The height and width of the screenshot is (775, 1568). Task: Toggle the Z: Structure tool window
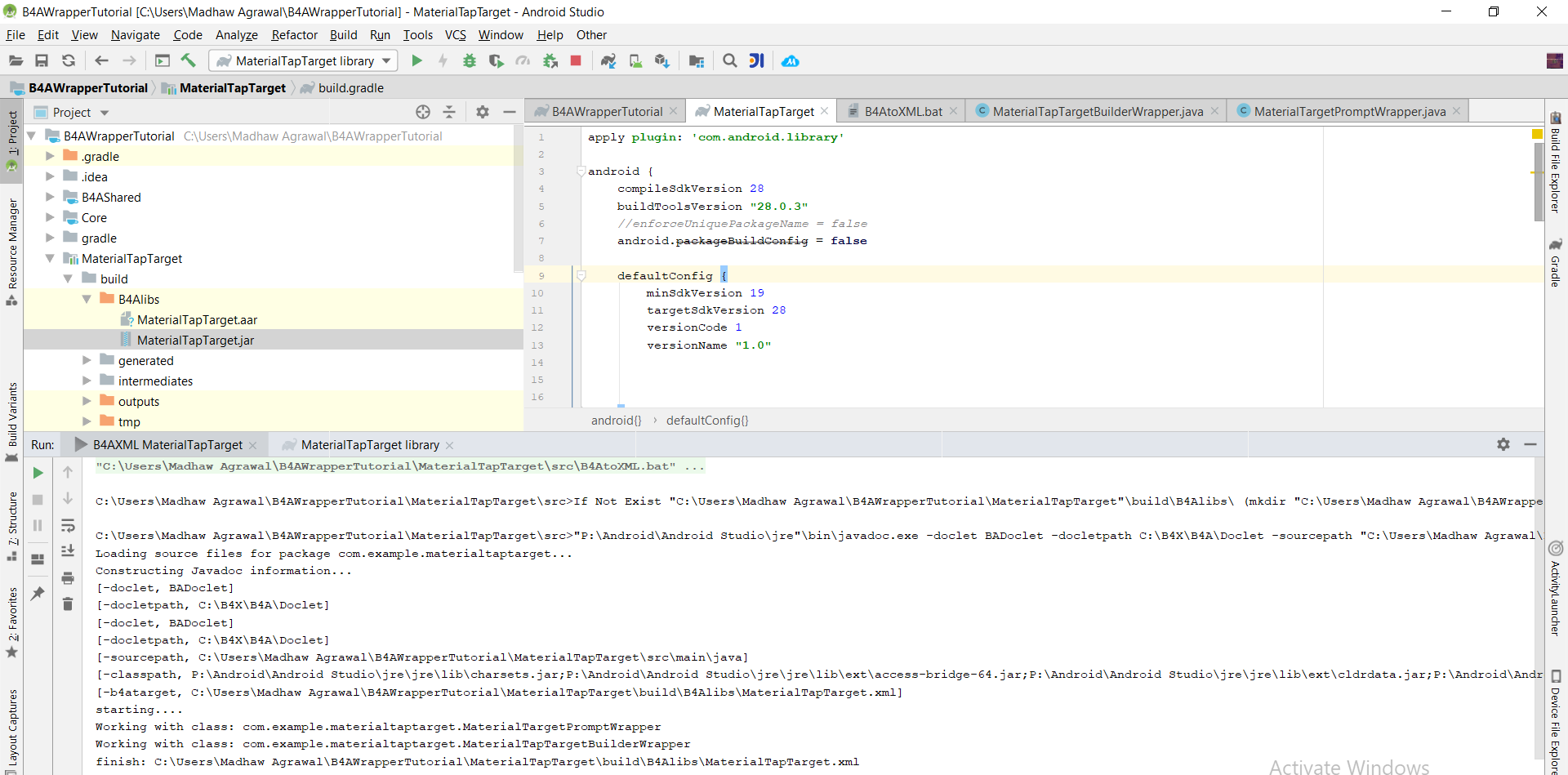tap(12, 526)
